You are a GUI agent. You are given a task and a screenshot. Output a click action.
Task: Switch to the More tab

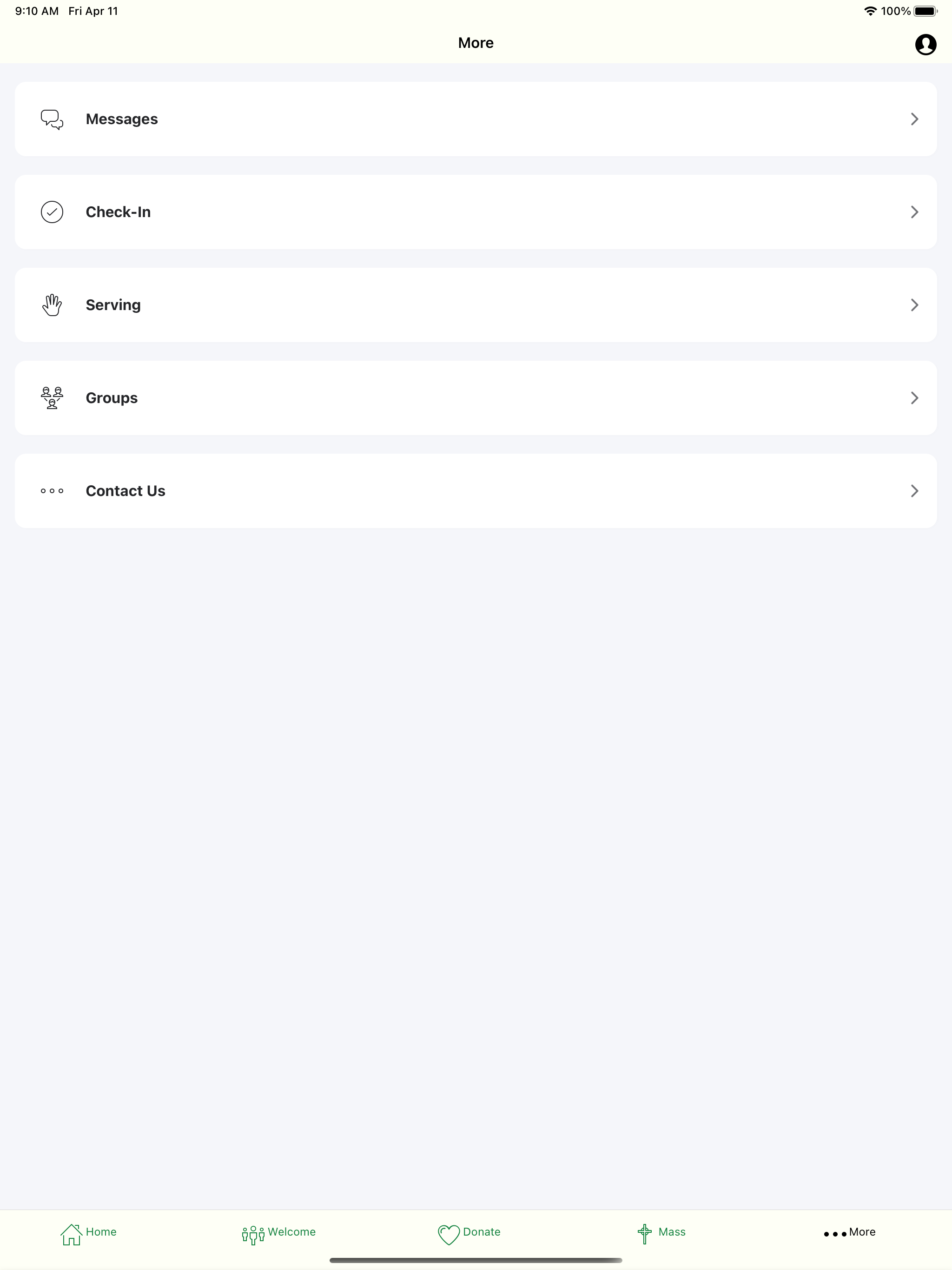(849, 1233)
